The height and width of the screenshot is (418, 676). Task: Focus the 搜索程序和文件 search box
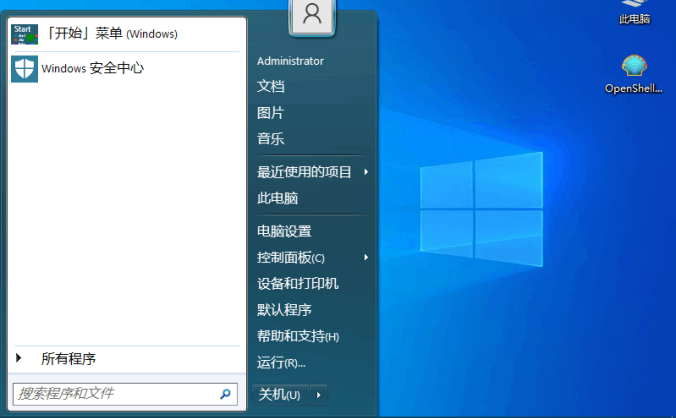click(x=125, y=394)
